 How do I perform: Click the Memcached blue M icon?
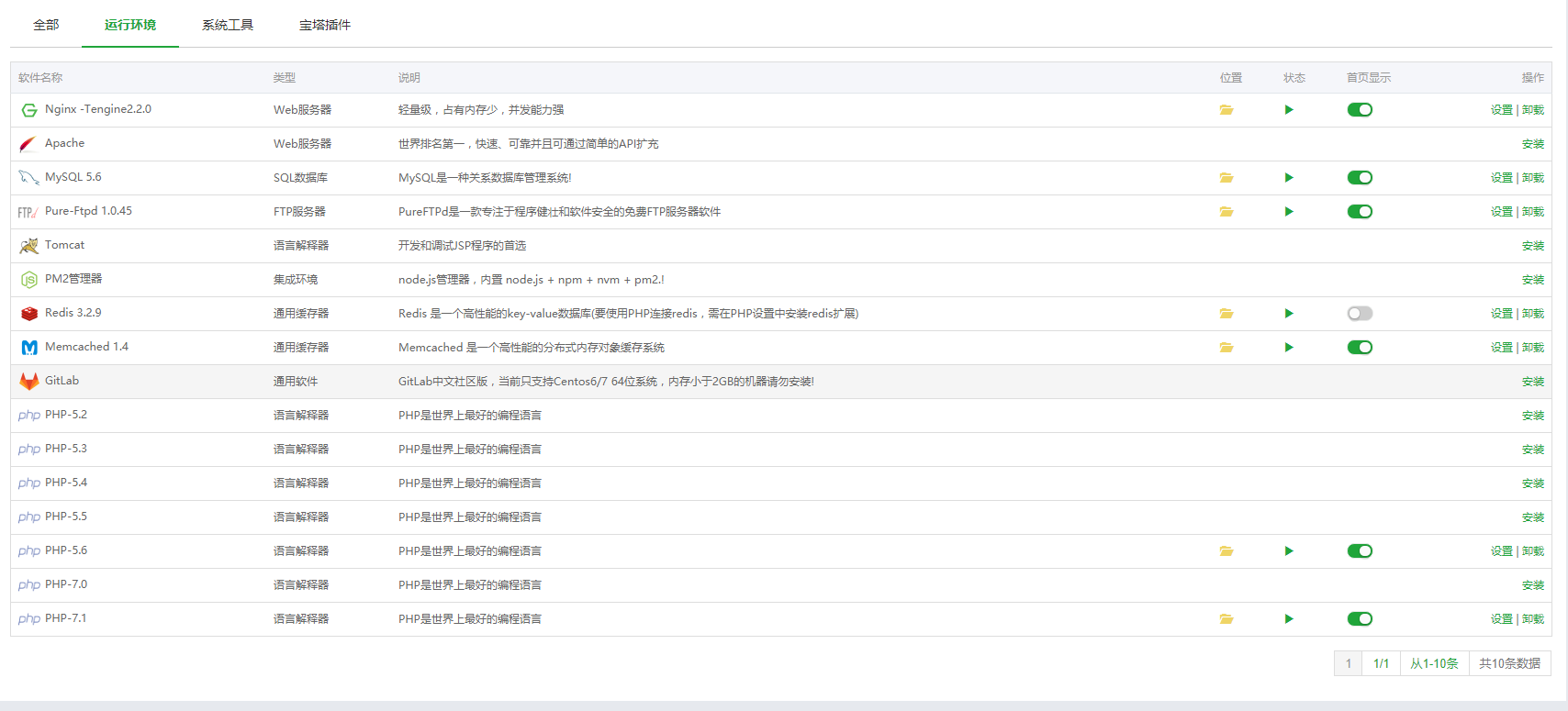click(x=29, y=348)
